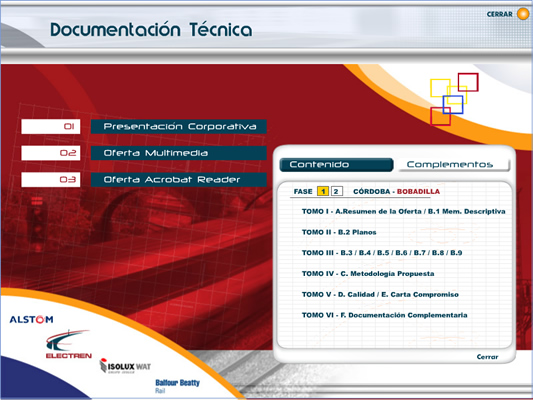
Task: Open Oferta Acrobat Reader
Action: pos(178,179)
